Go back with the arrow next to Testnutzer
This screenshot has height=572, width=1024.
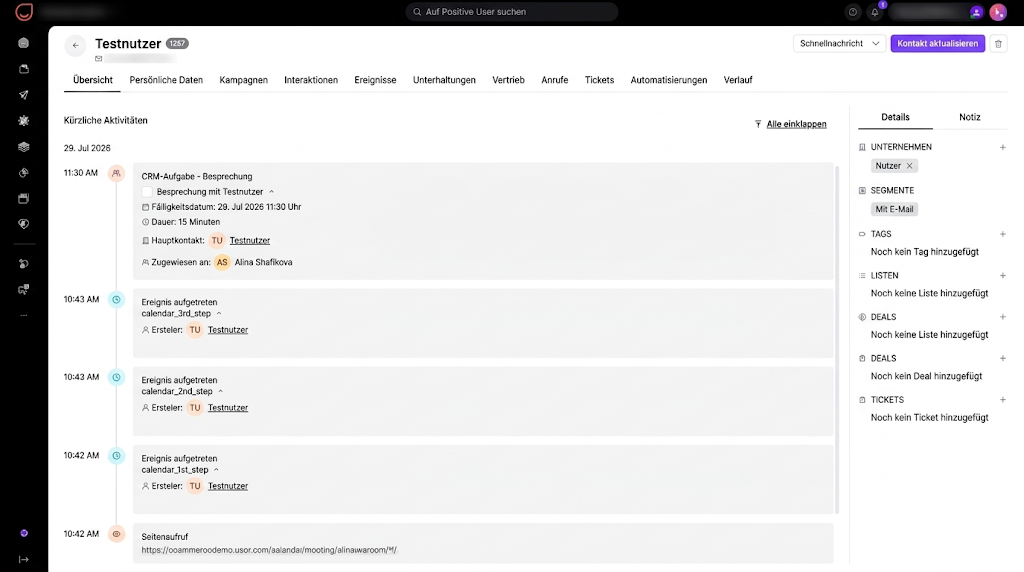point(75,46)
